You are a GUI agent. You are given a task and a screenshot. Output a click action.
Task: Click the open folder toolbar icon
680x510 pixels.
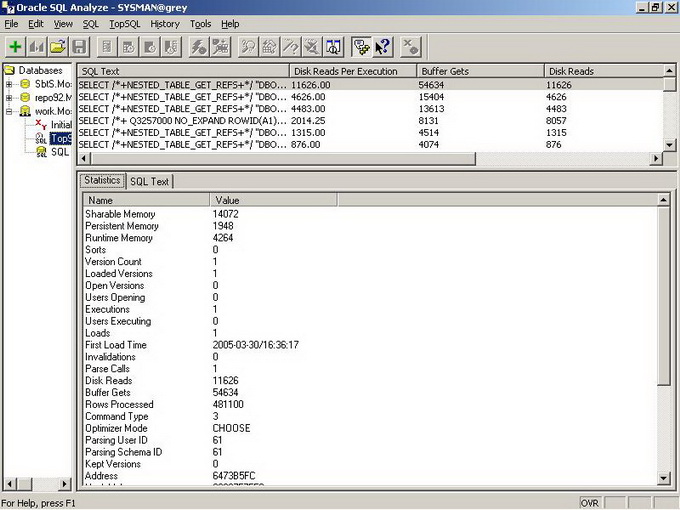58,47
